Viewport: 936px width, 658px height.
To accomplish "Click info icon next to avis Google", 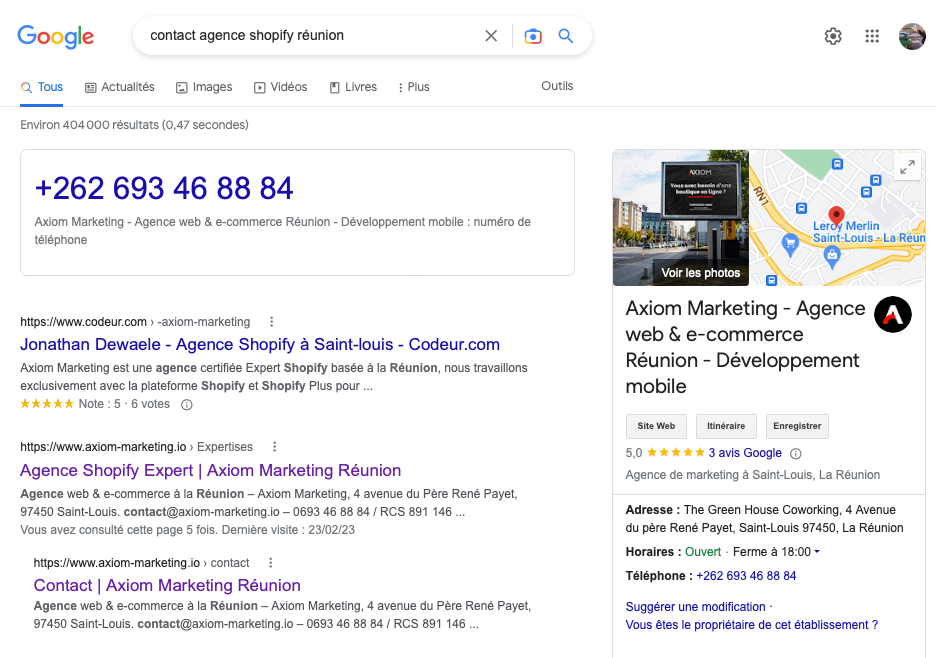I will 796,454.
